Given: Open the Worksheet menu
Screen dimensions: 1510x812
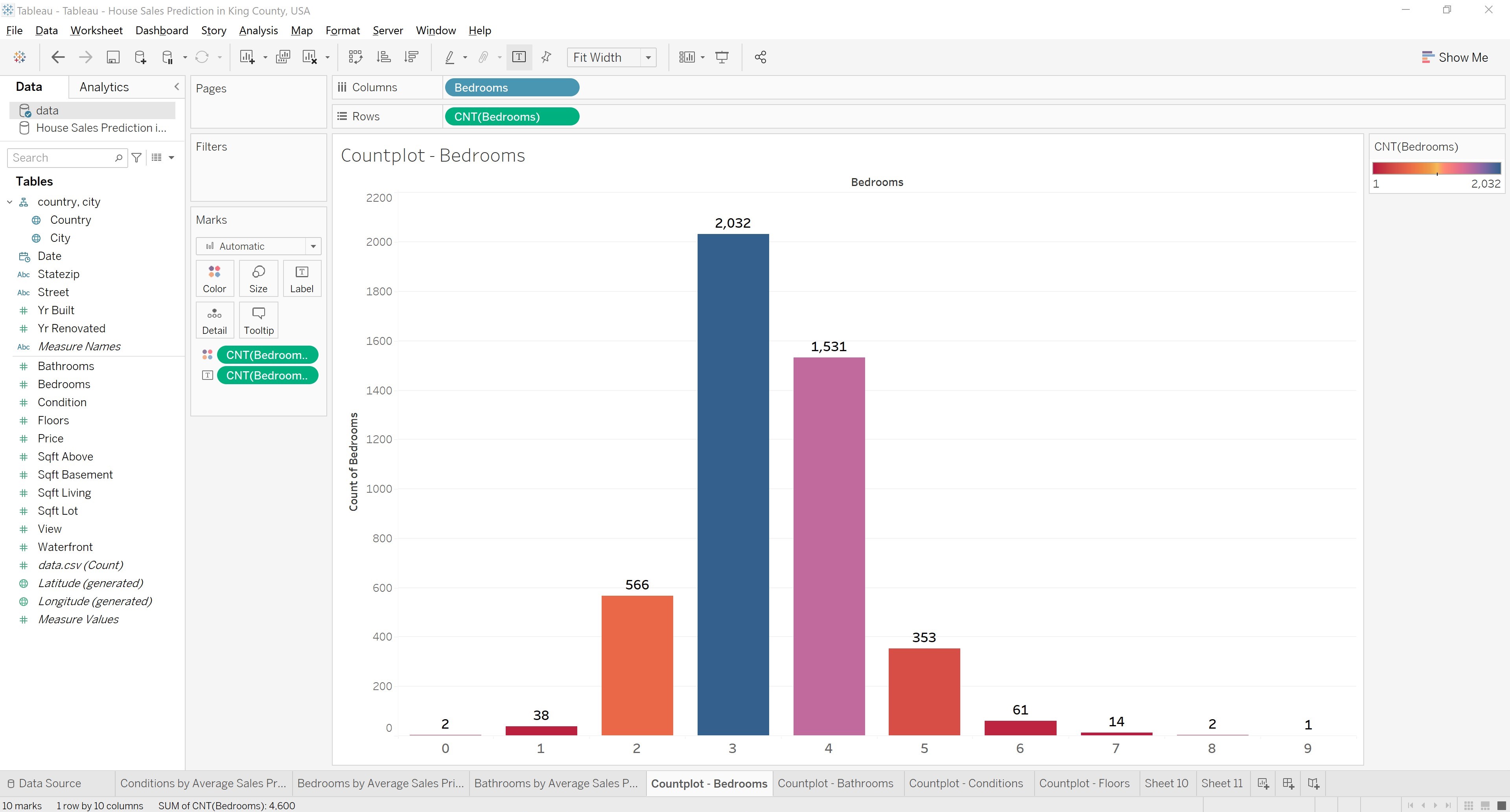Looking at the screenshot, I should tap(96, 31).
